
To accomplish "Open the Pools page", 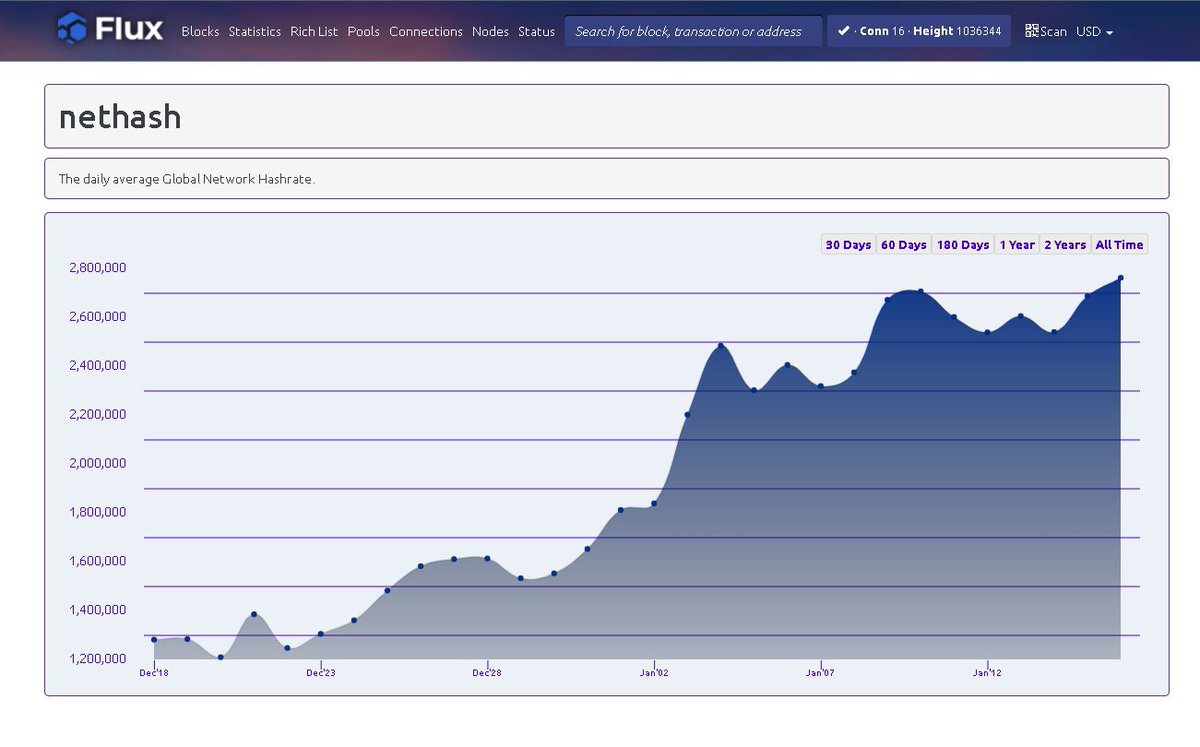I will 363,31.
